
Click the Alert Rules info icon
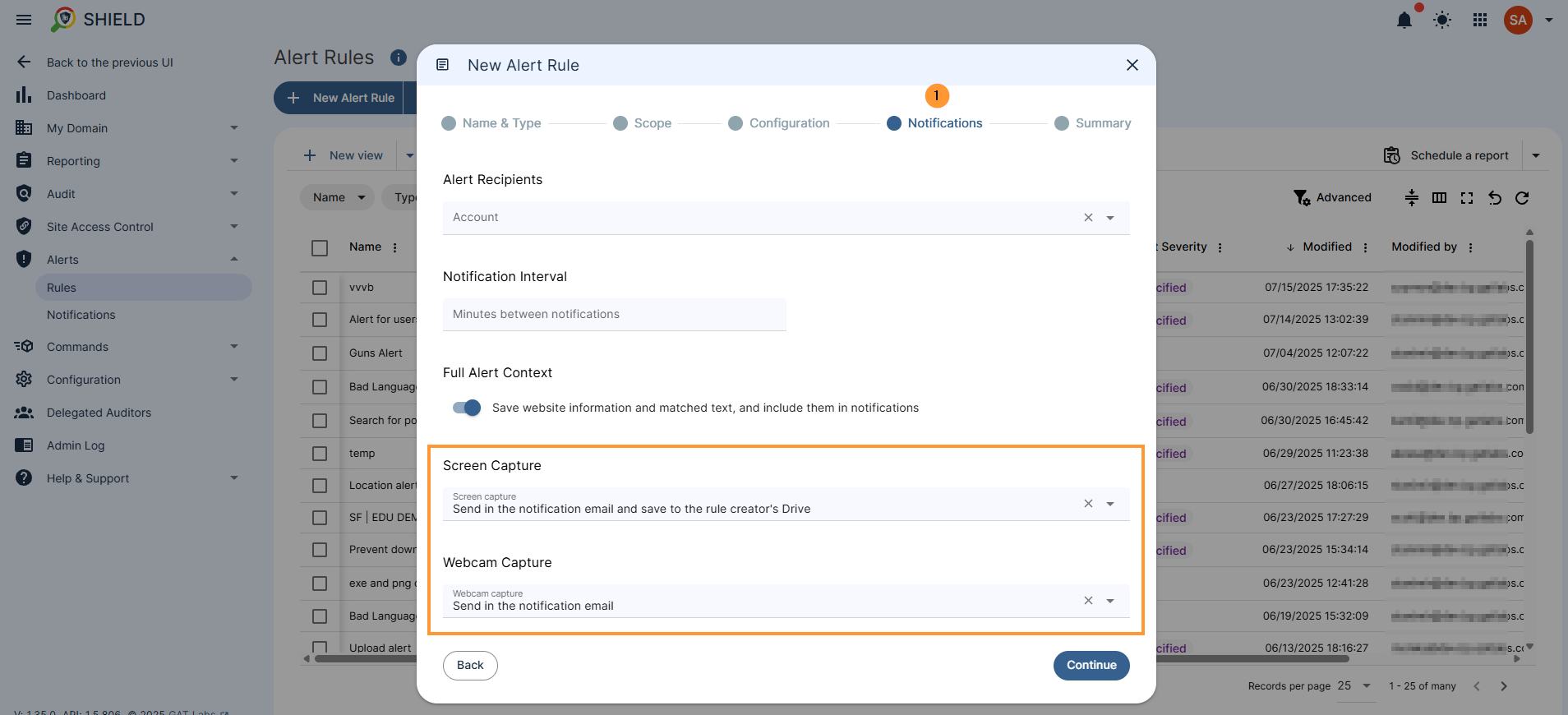tap(399, 58)
